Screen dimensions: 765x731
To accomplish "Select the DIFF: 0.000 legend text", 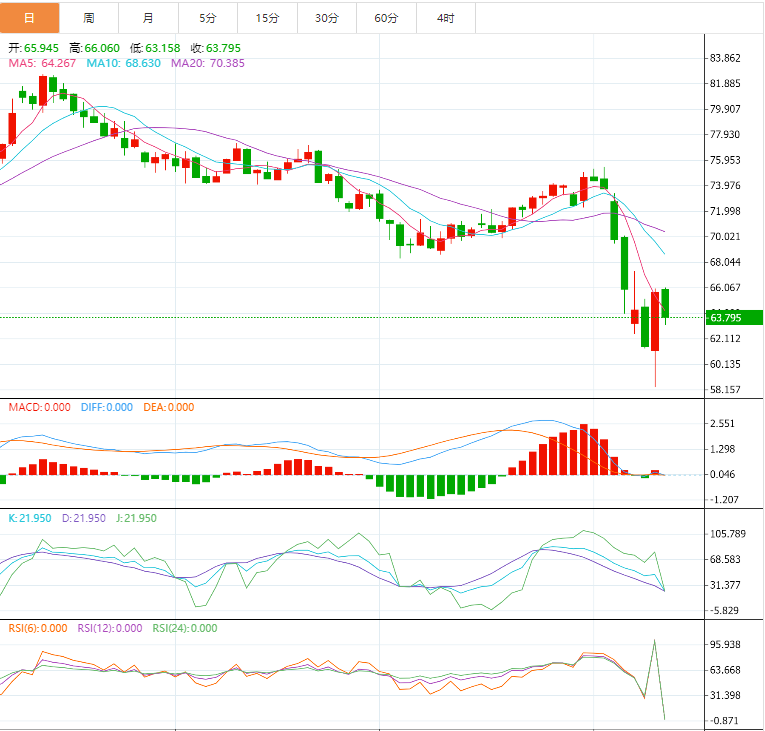I will 108,407.
